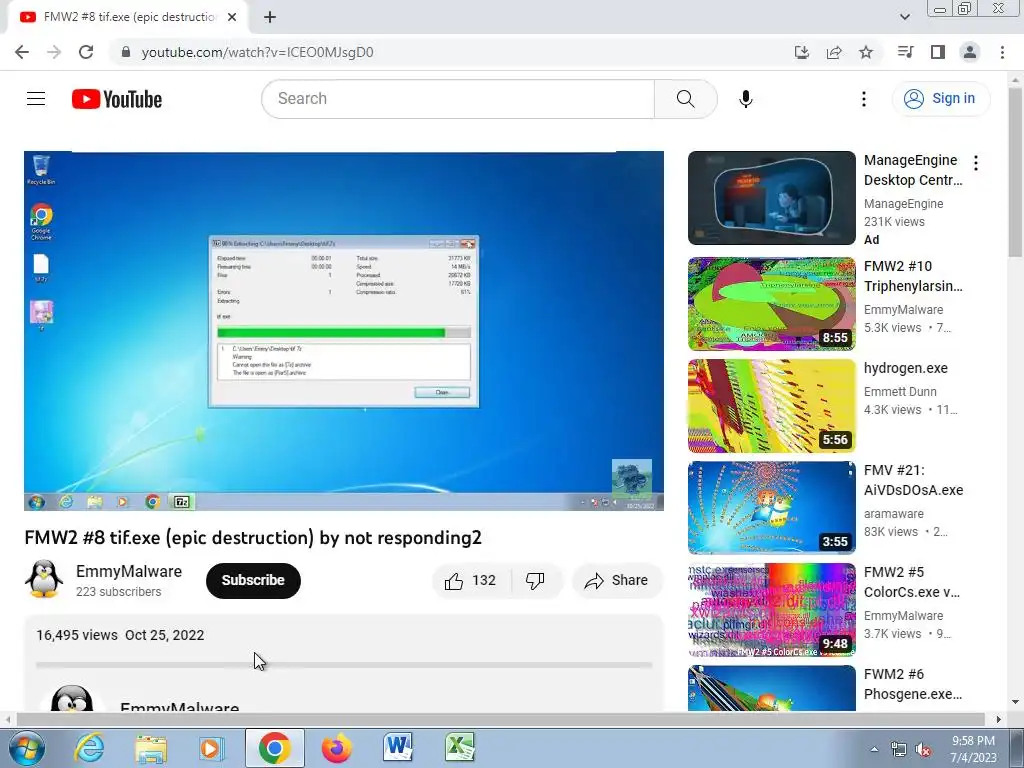
Task: Click the FMV #21 AiVDsDOsA.exe title
Action: coord(914,480)
